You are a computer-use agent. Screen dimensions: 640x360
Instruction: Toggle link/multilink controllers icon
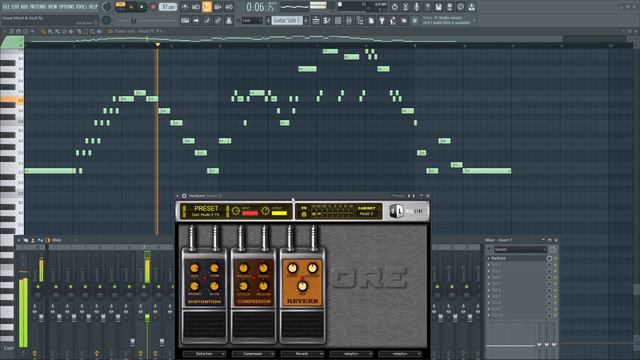(218, 20)
